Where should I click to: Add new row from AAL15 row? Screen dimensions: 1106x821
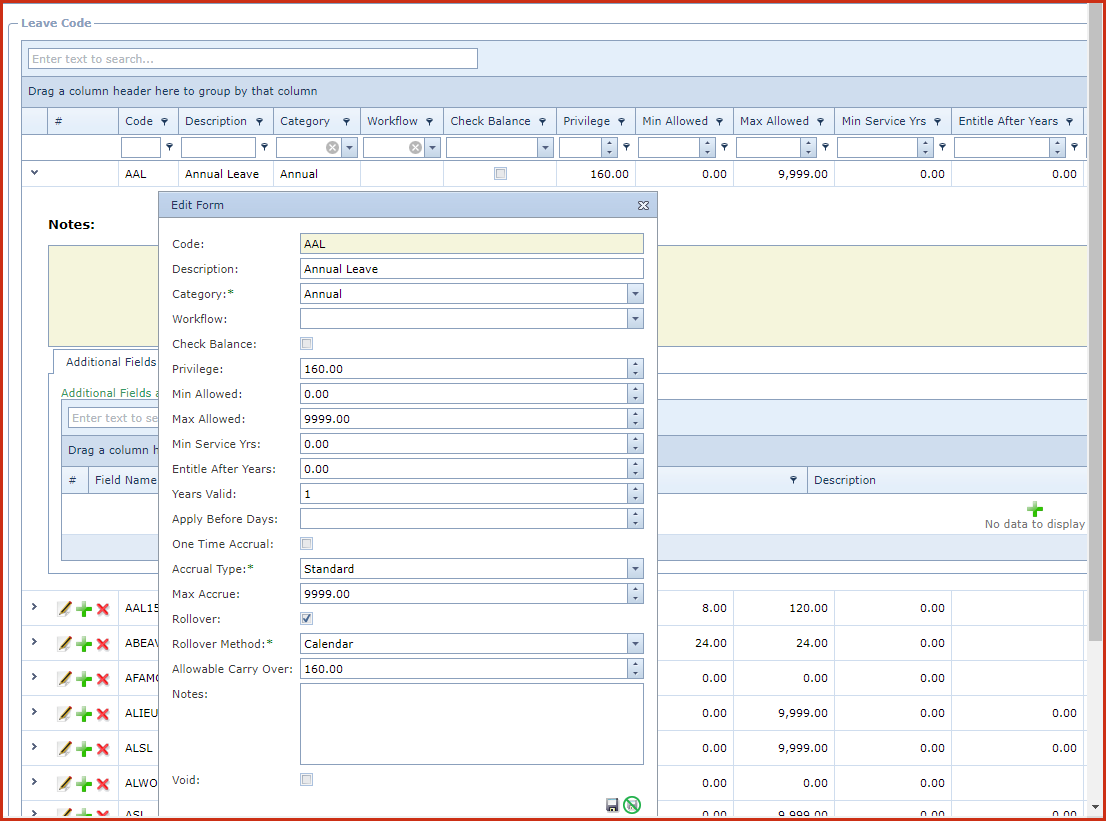coord(84,609)
